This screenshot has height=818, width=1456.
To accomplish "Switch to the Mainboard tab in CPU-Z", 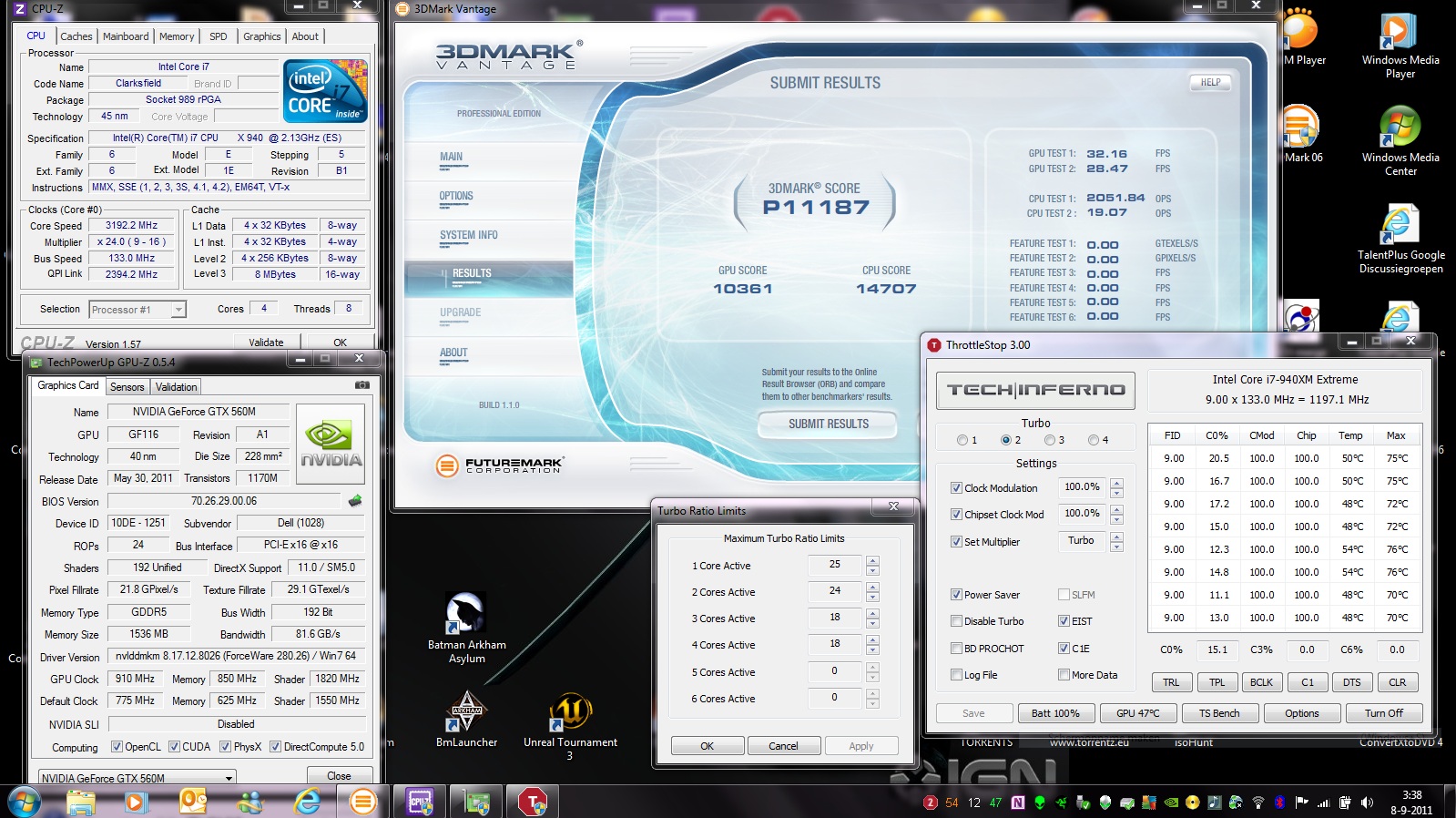I will pos(126,36).
